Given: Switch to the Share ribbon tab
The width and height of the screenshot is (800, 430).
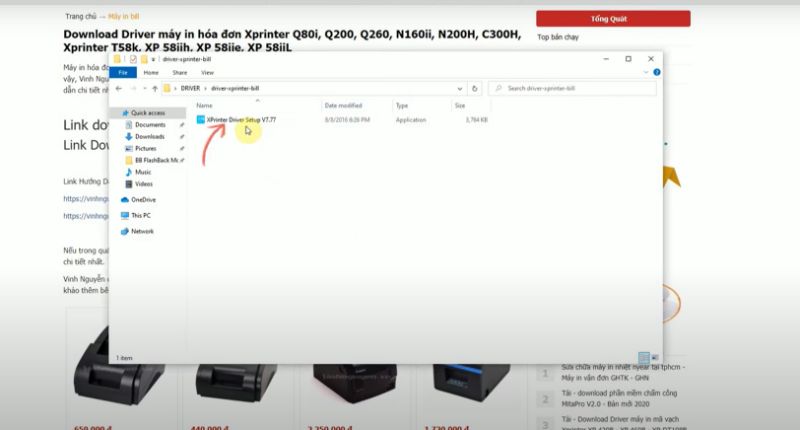Looking at the screenshot, I should 179,72.
